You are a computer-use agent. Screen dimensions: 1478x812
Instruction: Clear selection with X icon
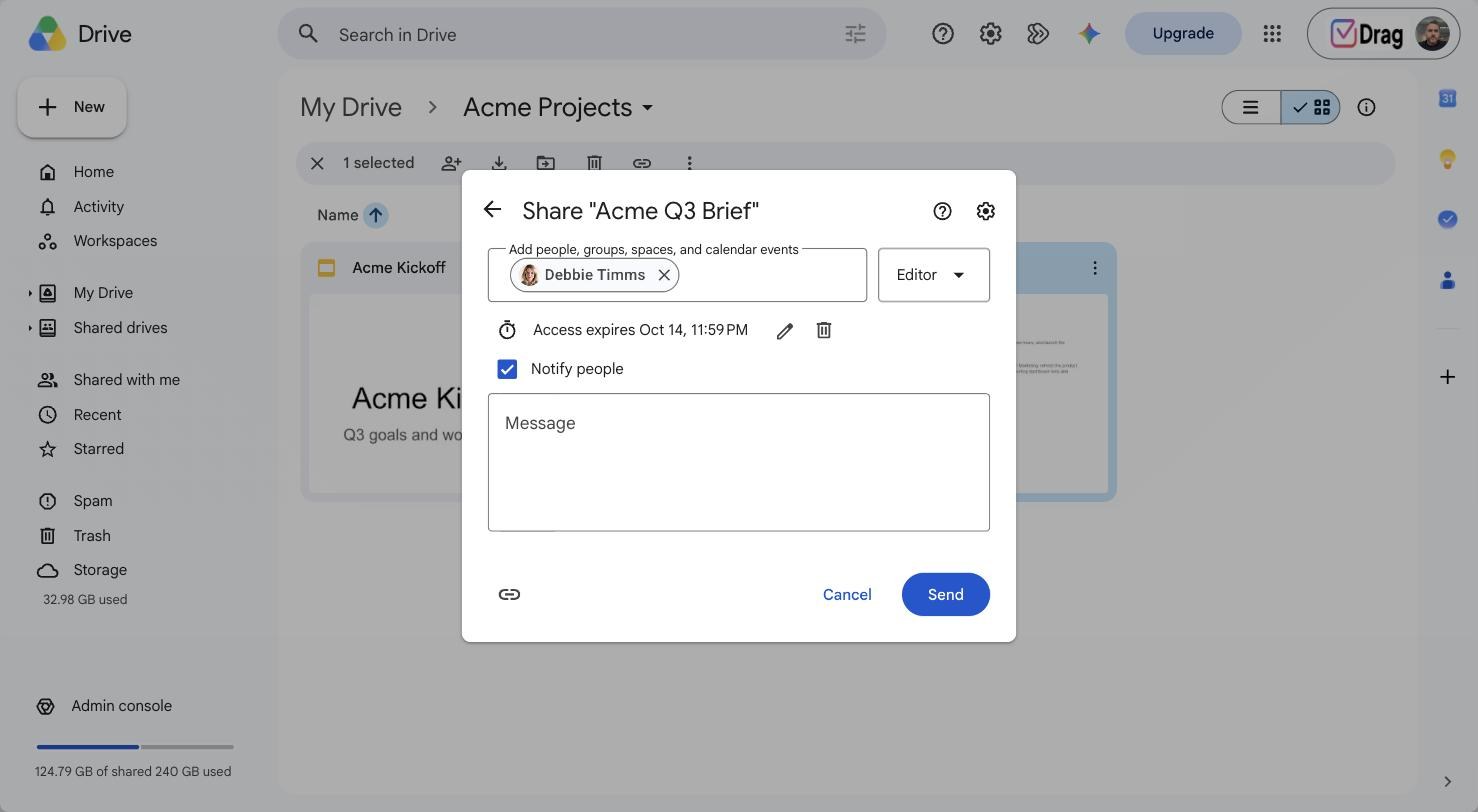pos(317,163)
